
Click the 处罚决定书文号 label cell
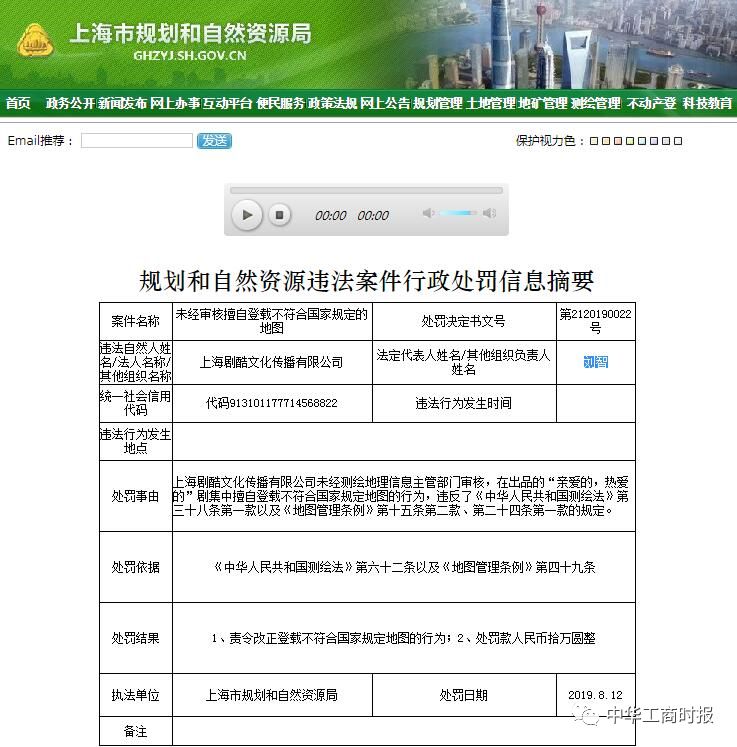[x=464, y=321]
